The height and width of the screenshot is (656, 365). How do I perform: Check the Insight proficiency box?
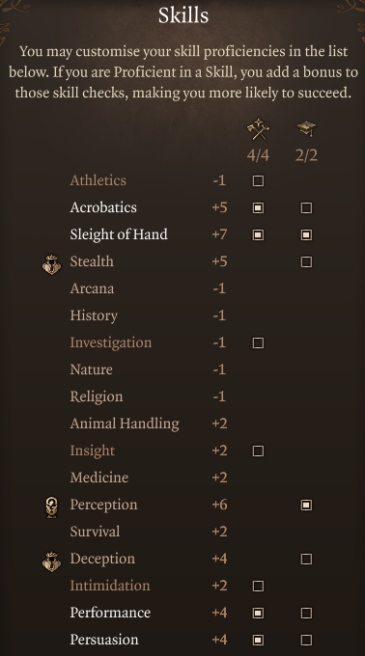coord(258,451)
